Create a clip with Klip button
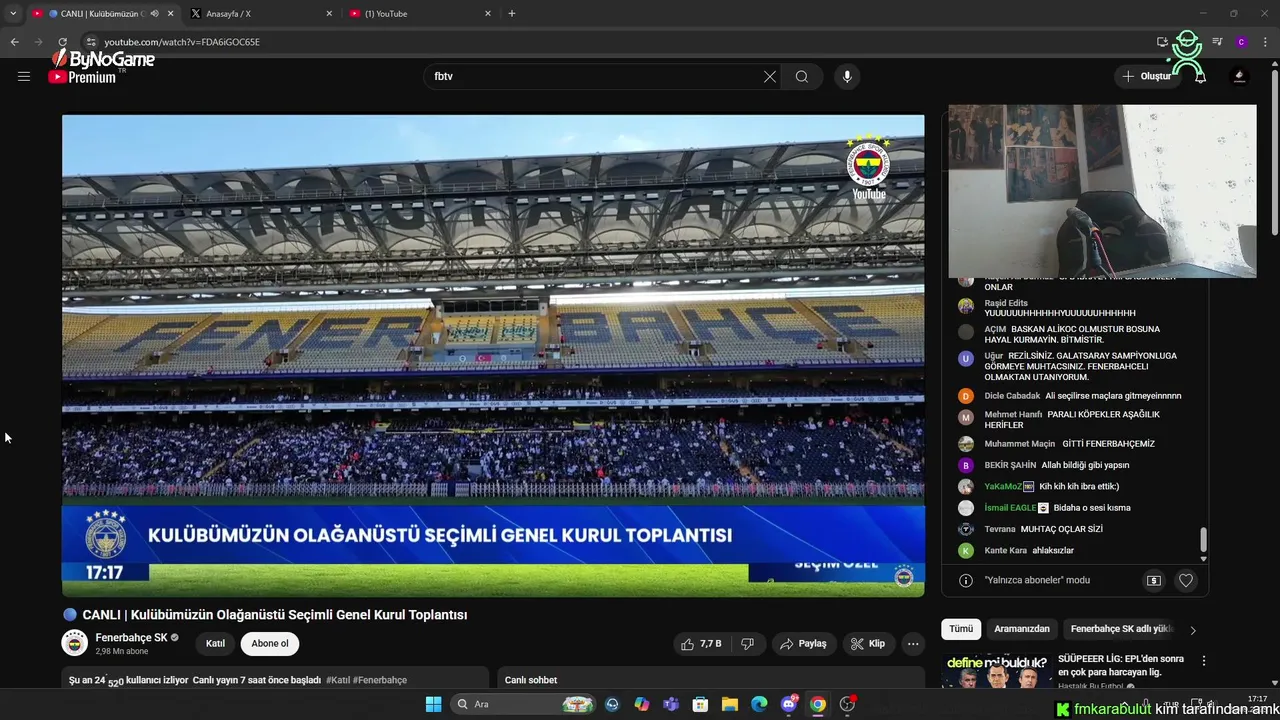Screen dimensions: 1280x720 868,644
